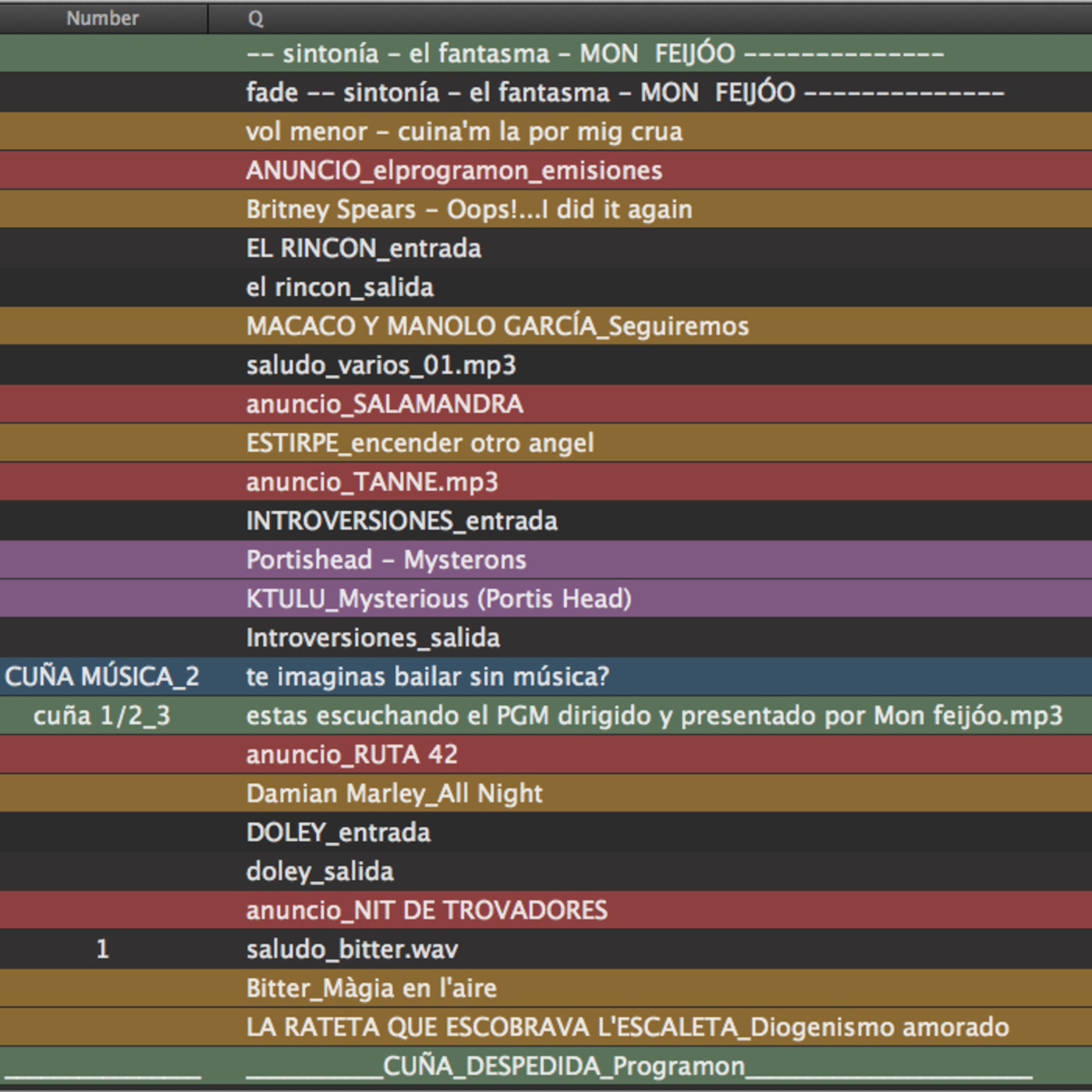The width and height of the screenshot is (1092, 1092).
Task: Select the anuncio_NIT DE TROVADORES cue
Action: (x=426, y=910)
